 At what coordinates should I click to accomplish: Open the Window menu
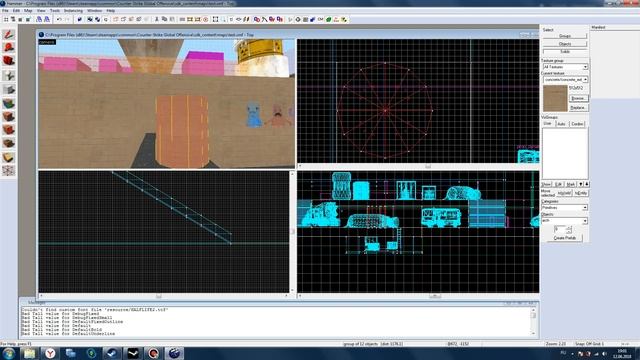[94, 11]
